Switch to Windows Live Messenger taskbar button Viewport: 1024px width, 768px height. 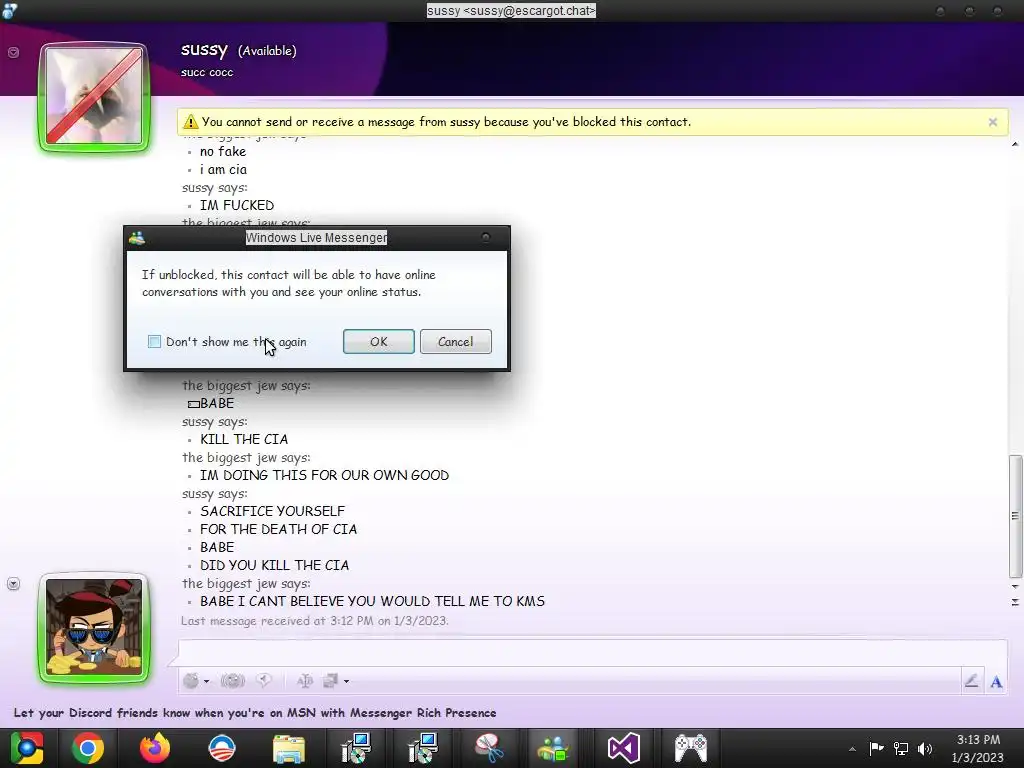point(553,748)
